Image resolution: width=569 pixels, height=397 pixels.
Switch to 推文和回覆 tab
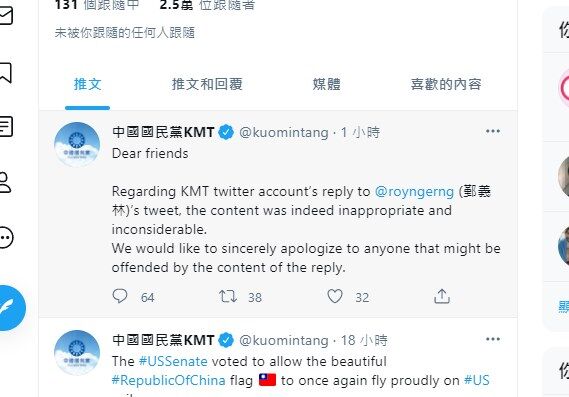point(207,84)
